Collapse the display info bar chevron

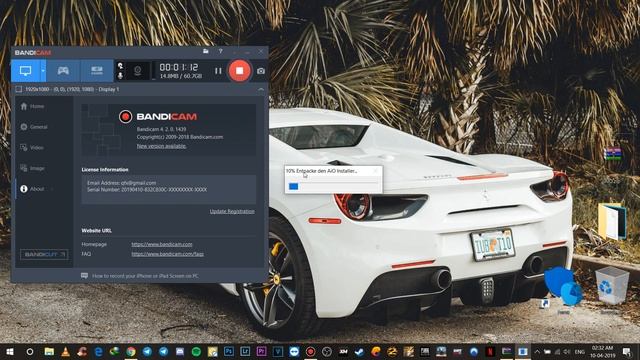pyautogui.click(x=261, y=89)
